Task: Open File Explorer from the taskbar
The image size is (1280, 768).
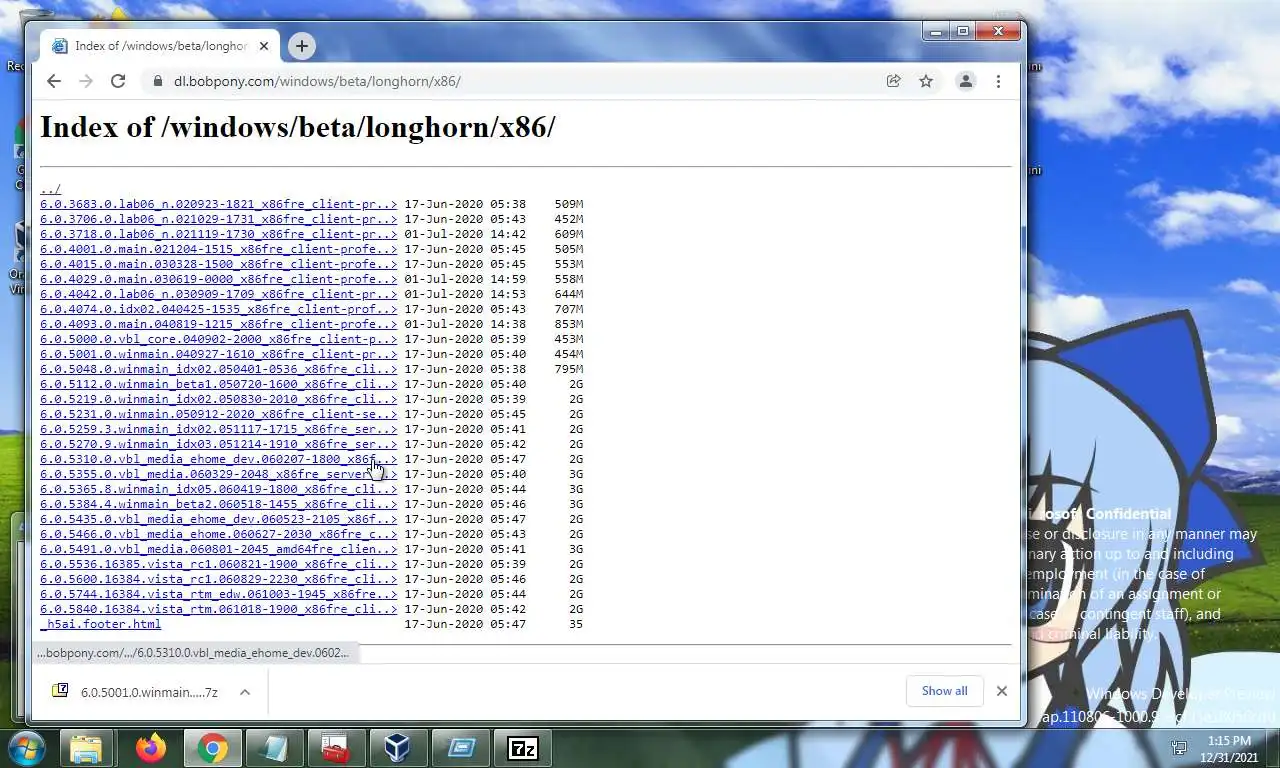Action: point(86,748)
